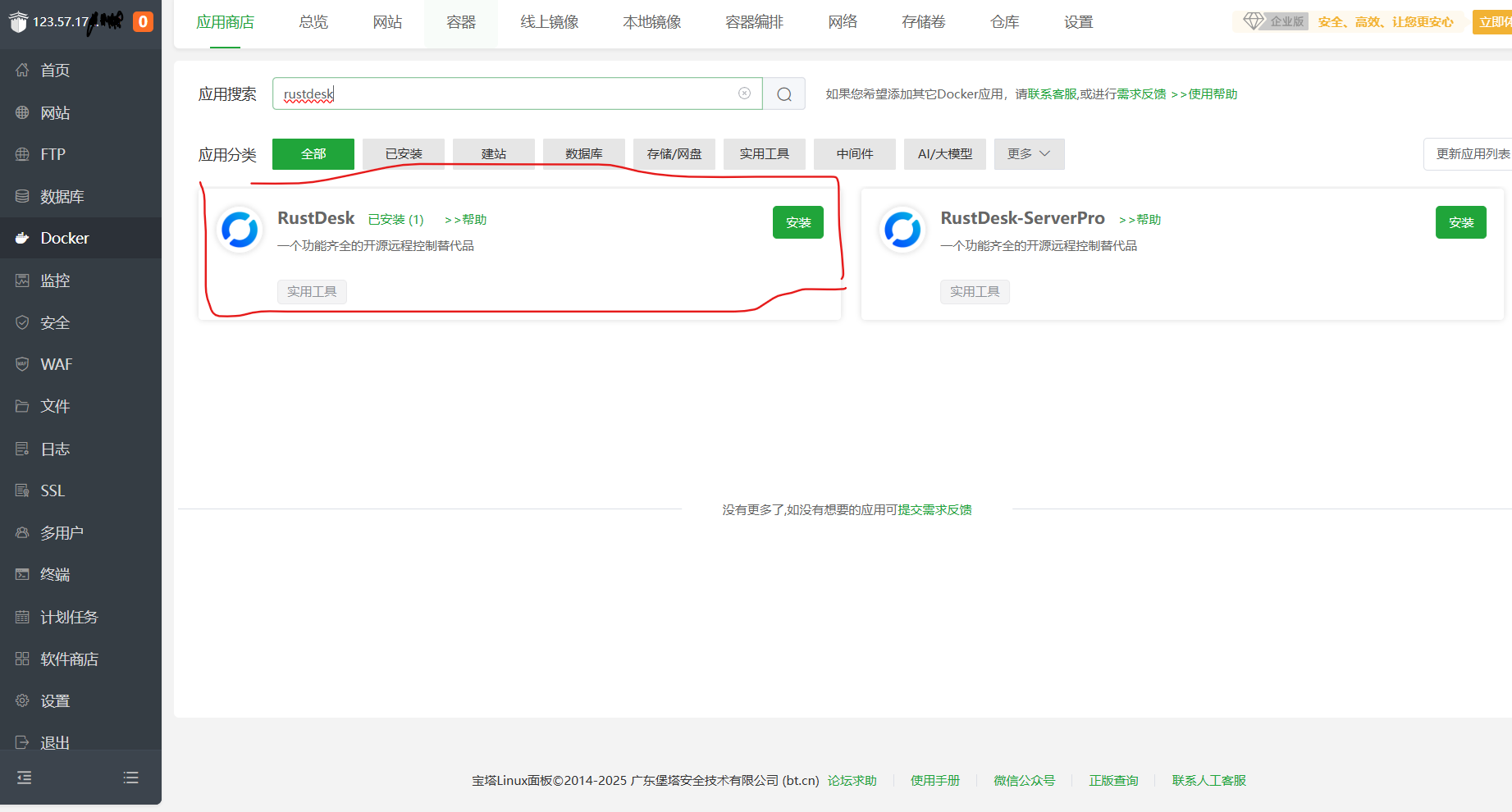Open the RustDesk >>帮助 link
1512x812 pixels.
click(466, 220)
